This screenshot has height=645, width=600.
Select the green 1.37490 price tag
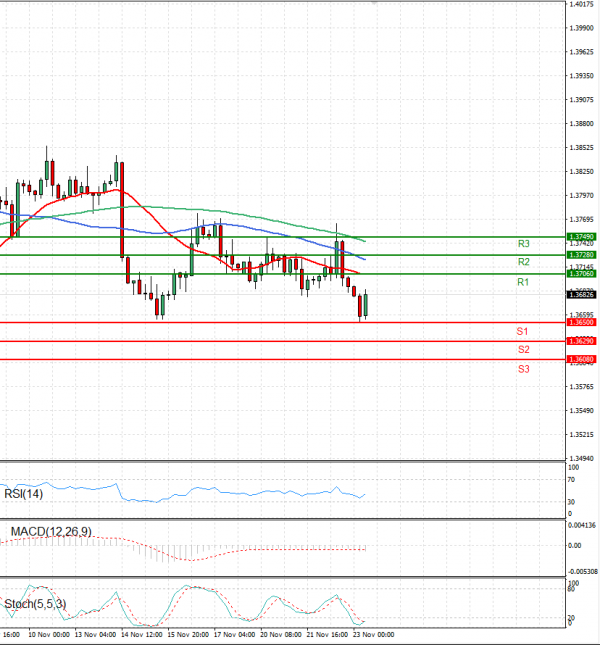(x=581, y=237)
